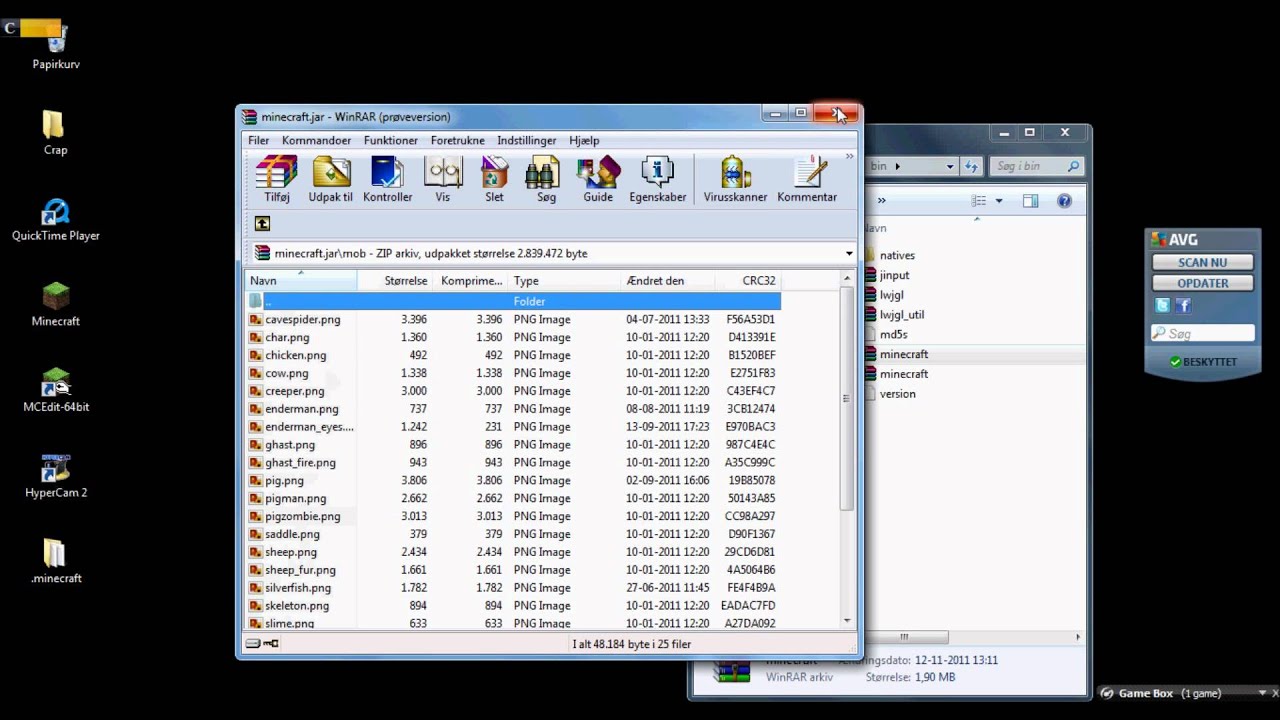Open the archive path dropdown arrow
The width and height of the screenshot is (1280, 720).
(x=849, y=254)
